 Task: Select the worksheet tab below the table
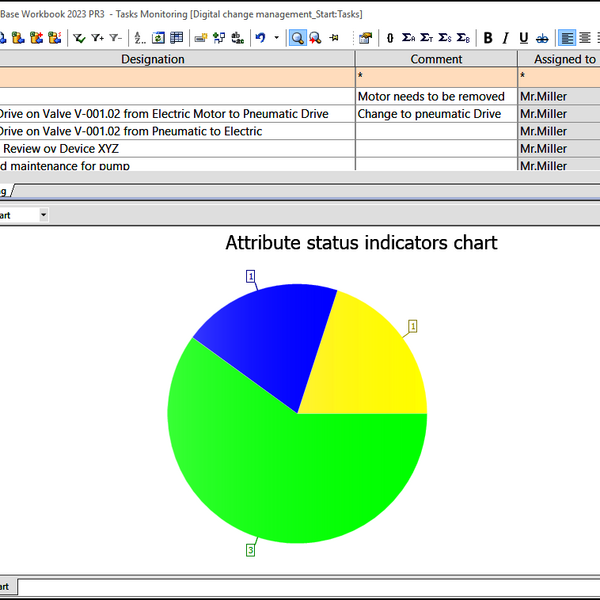[x=5, y=190]
